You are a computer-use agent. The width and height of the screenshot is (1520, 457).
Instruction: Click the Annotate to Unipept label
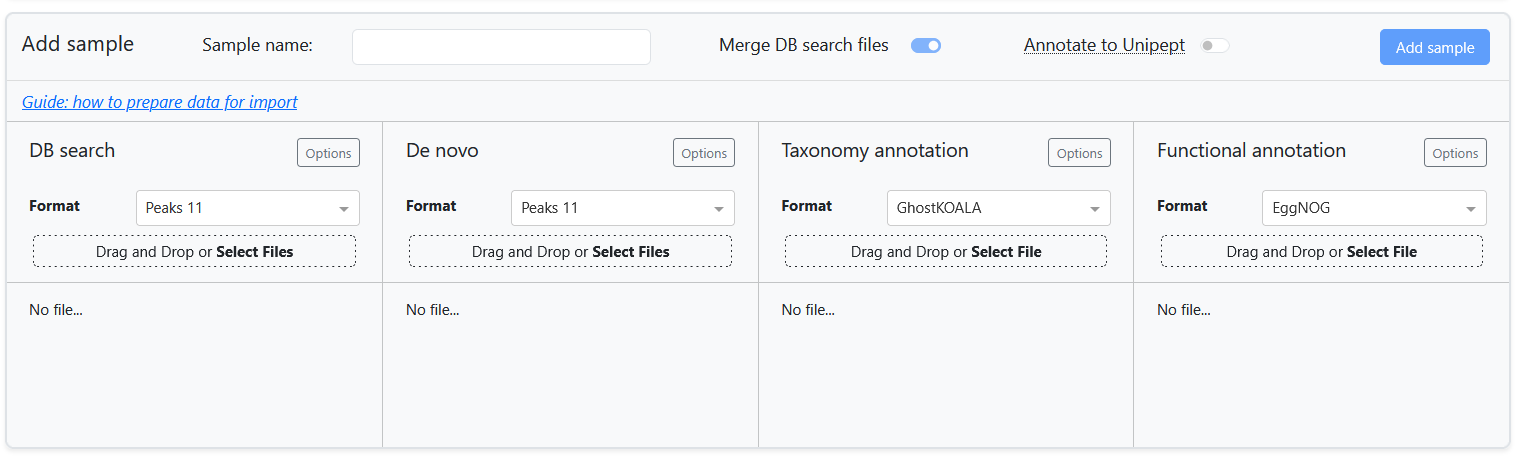tap(1104, 45)
